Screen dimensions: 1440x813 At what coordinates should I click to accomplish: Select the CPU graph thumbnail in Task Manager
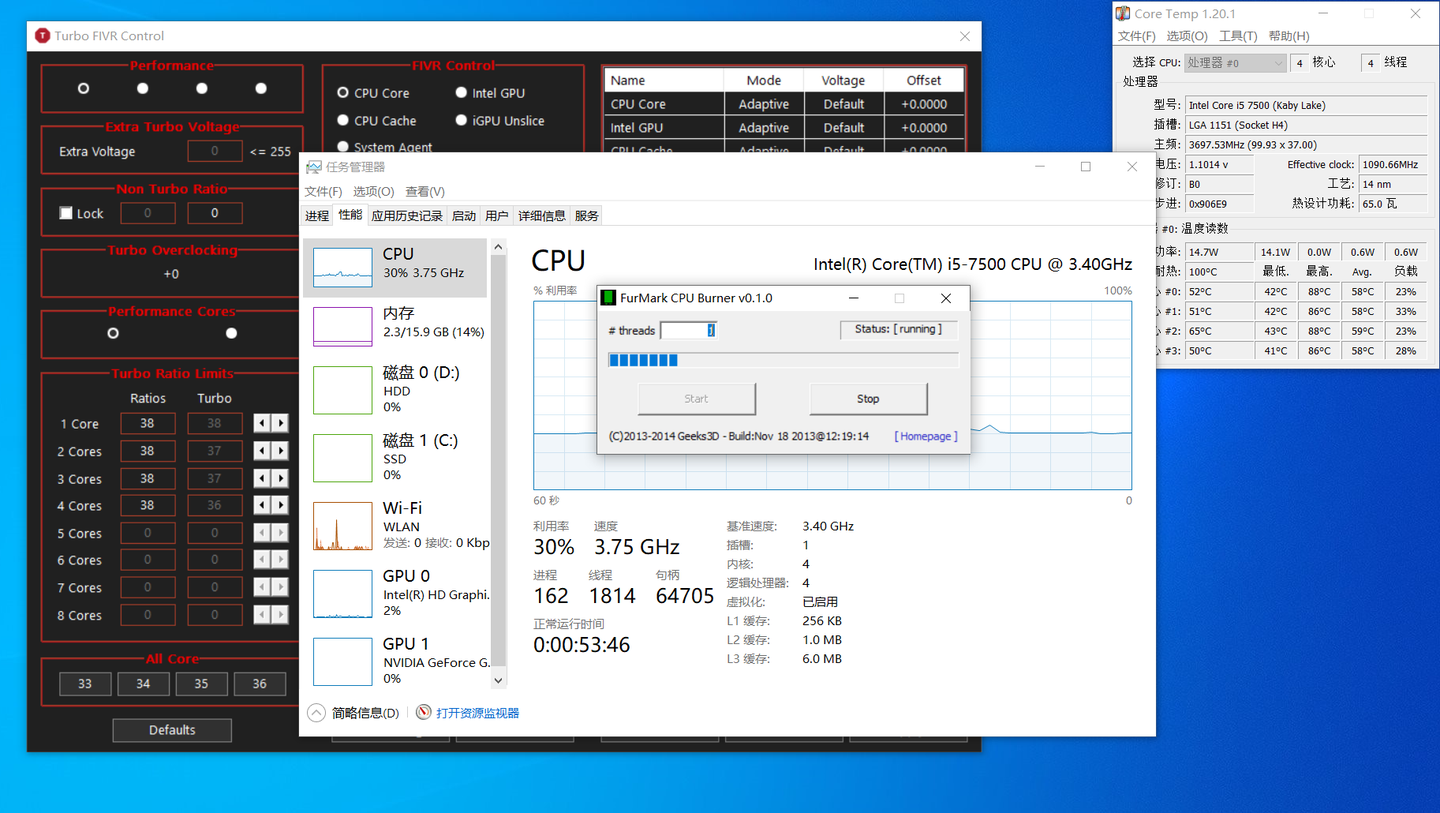click(342, 268)
